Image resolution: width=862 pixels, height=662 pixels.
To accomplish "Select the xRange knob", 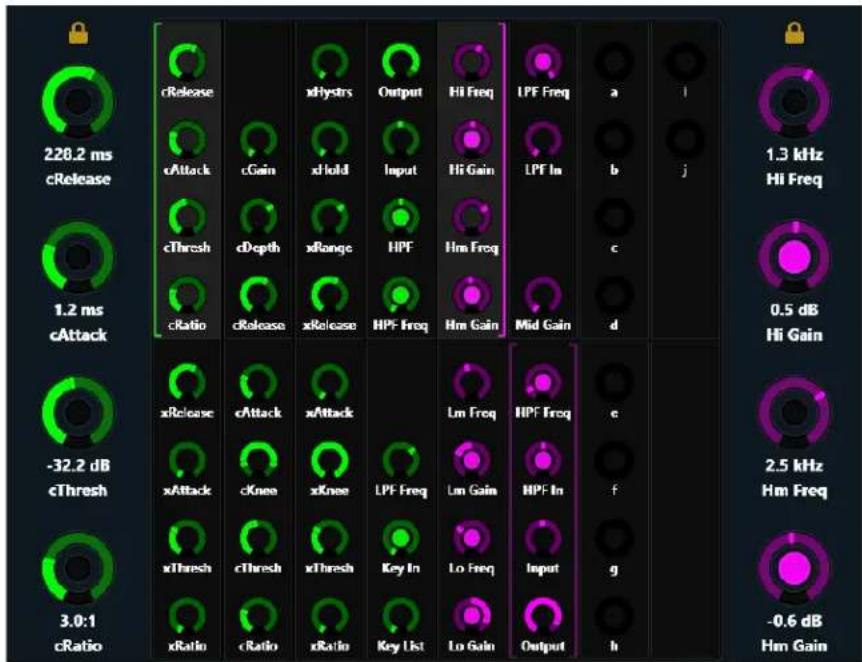I will (x=329, y=218).
